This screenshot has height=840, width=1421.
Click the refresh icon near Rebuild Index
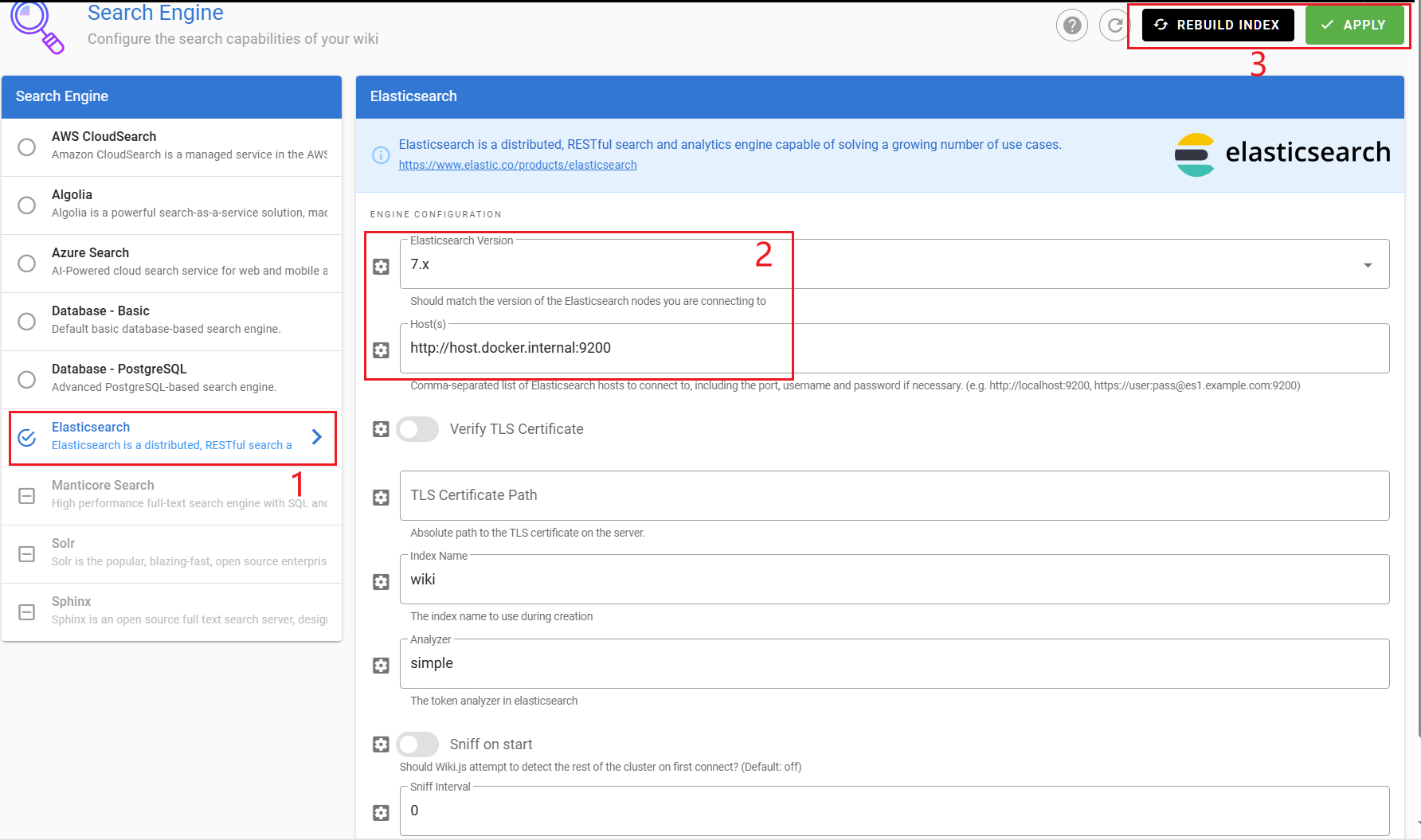coord(1115,25)
